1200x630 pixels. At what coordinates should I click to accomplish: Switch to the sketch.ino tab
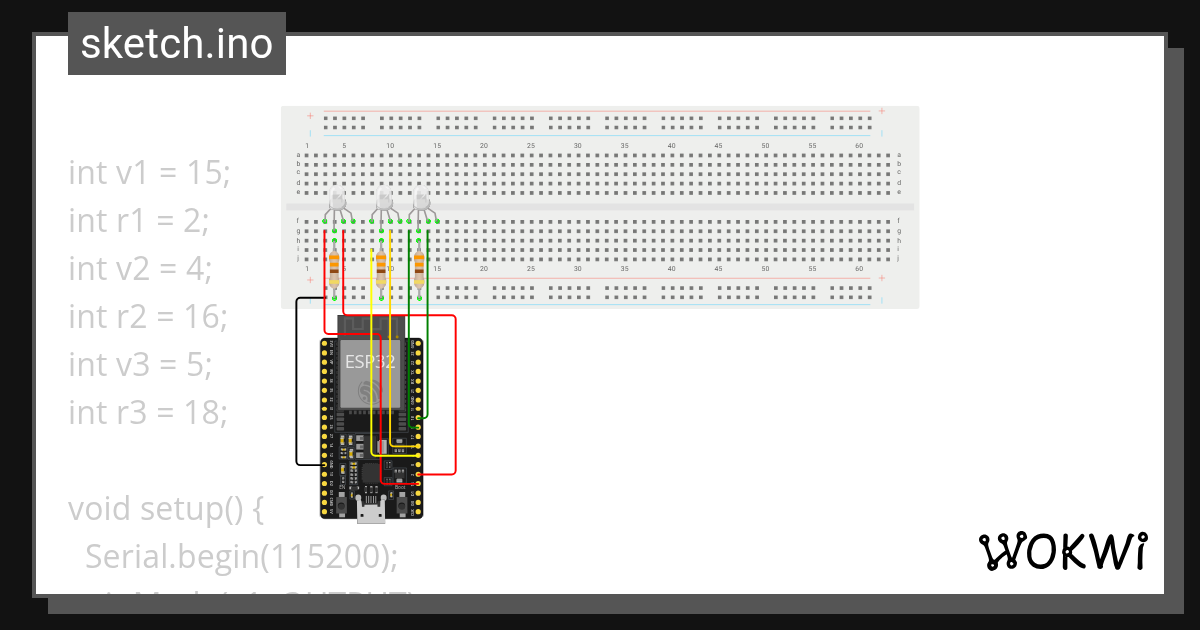click(x=176, y=43)
